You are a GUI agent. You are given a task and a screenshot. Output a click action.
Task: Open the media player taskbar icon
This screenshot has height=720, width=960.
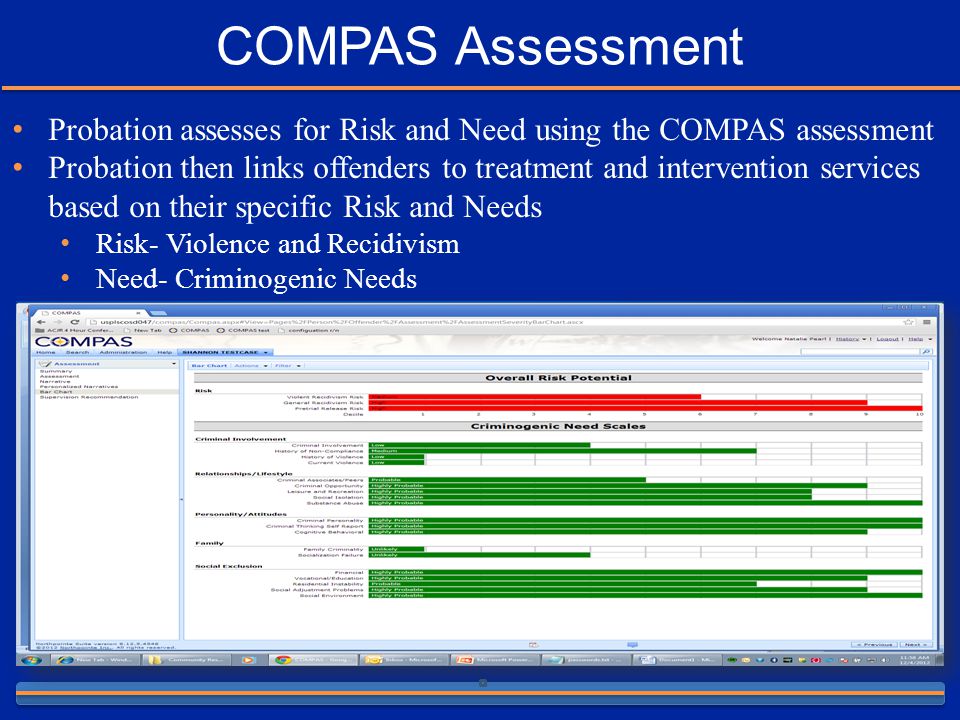click(248, 660)
